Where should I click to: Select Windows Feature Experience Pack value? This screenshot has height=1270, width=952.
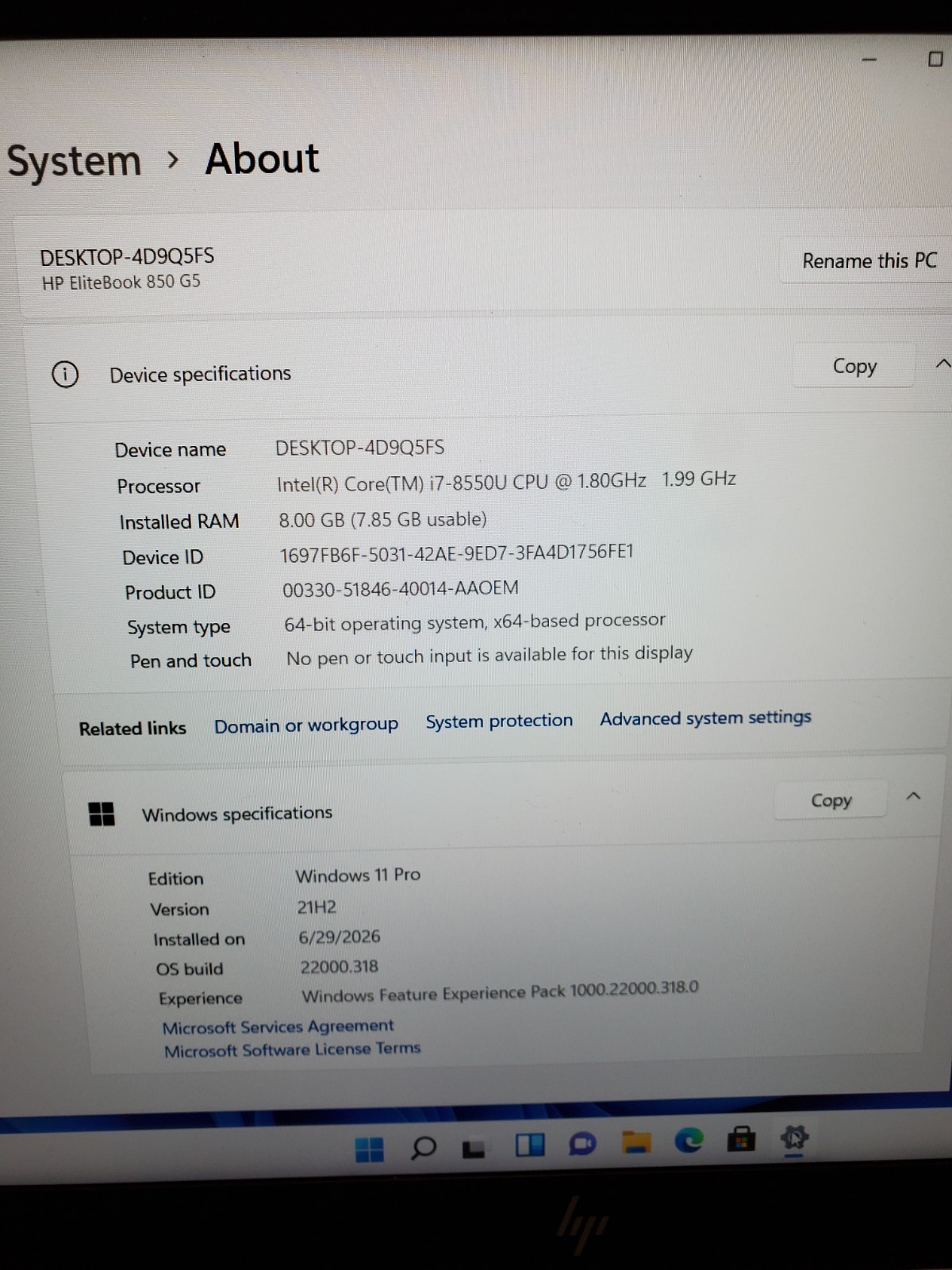(500, 991)
